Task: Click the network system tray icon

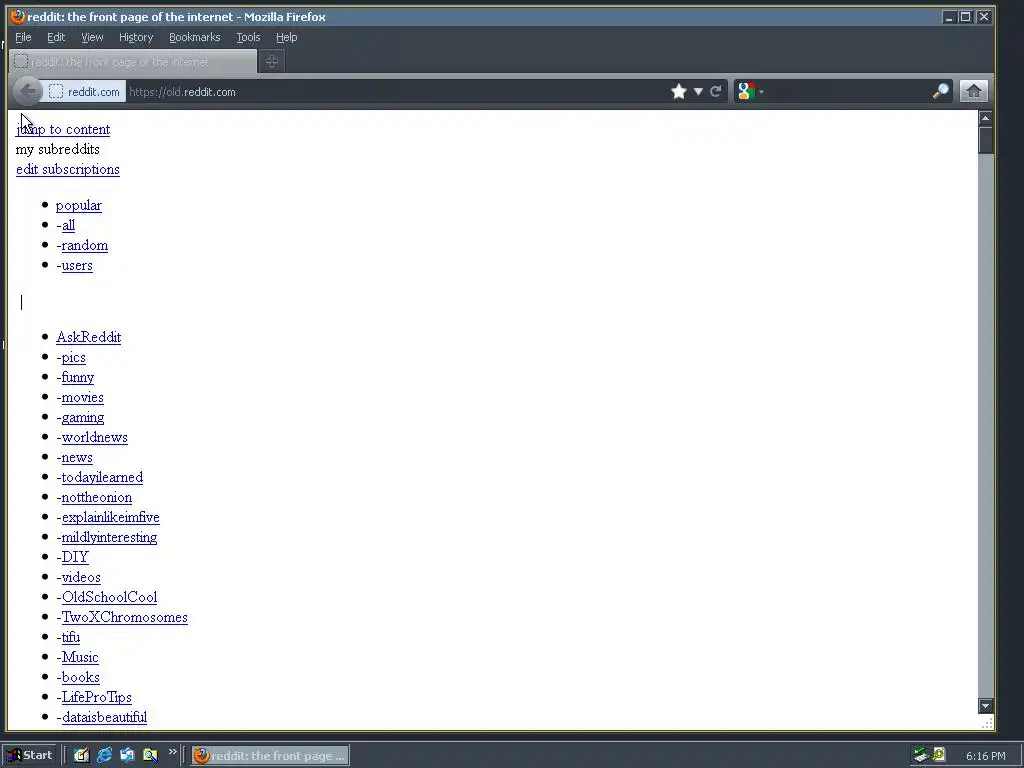Action: tap(921, 756)
